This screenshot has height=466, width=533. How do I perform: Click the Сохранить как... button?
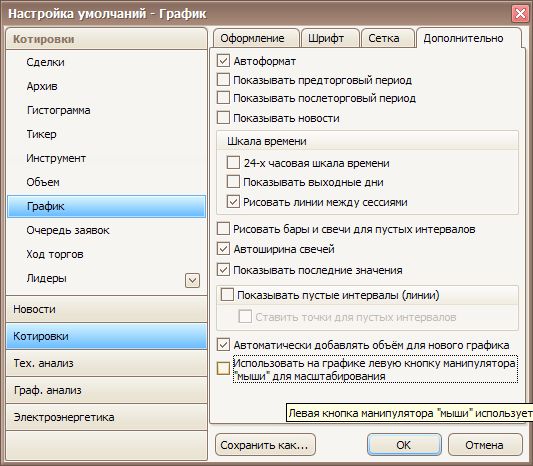pos(265,445)
